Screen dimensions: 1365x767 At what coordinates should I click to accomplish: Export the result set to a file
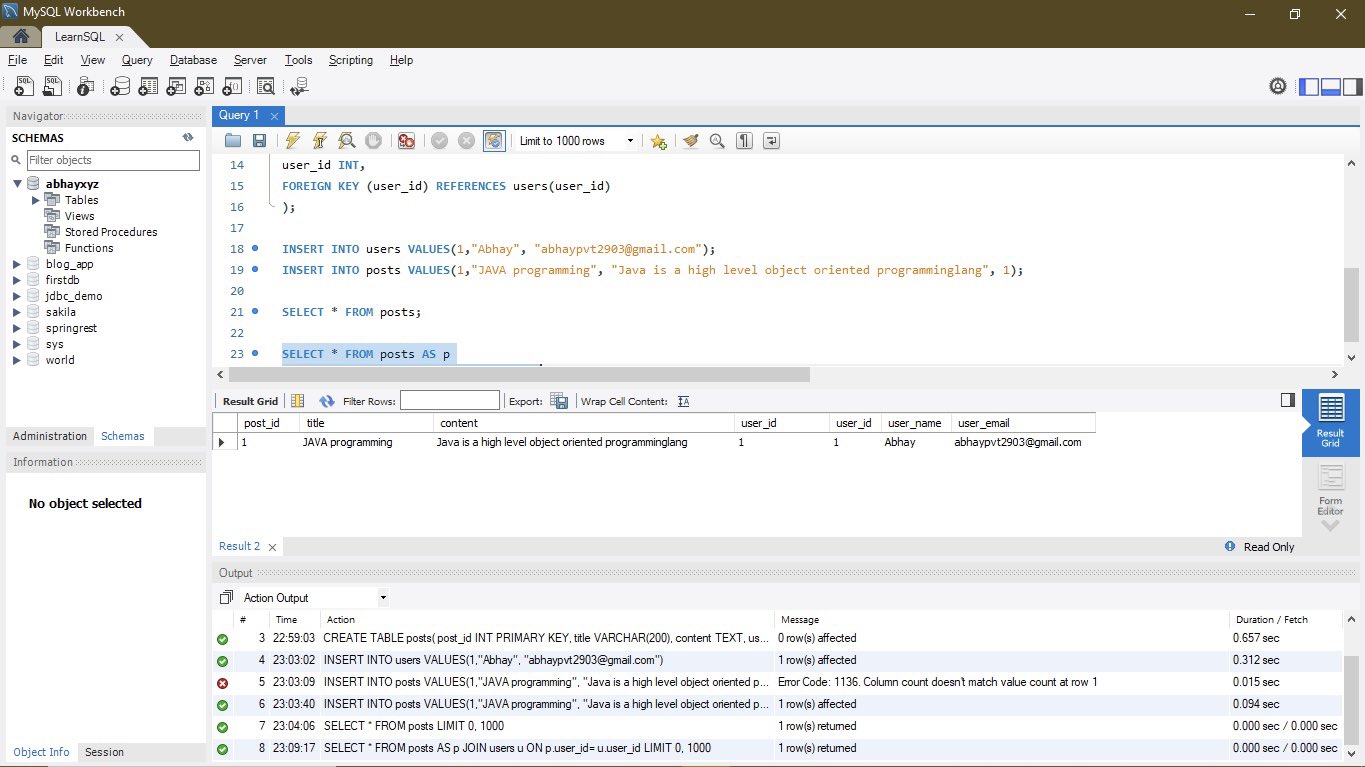[559, 401]
